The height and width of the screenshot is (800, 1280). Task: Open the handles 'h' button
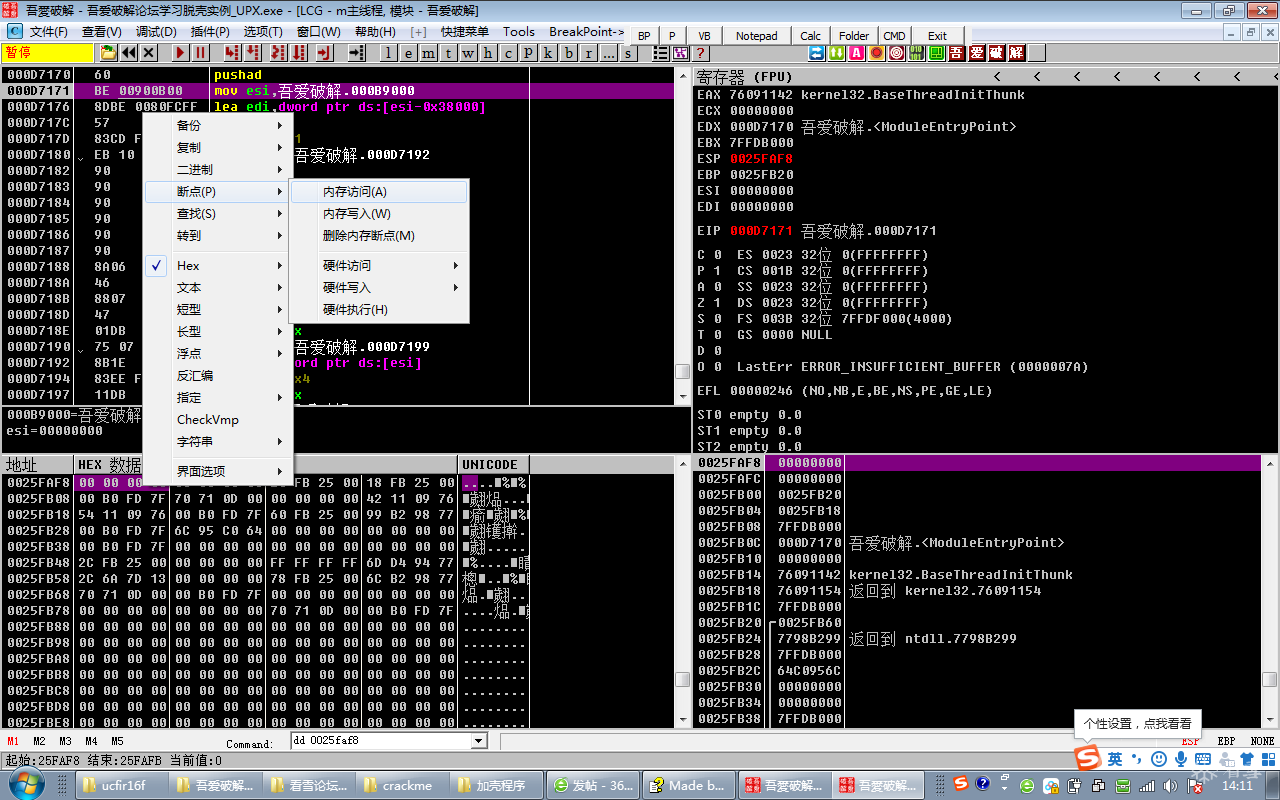pos(488,53)
